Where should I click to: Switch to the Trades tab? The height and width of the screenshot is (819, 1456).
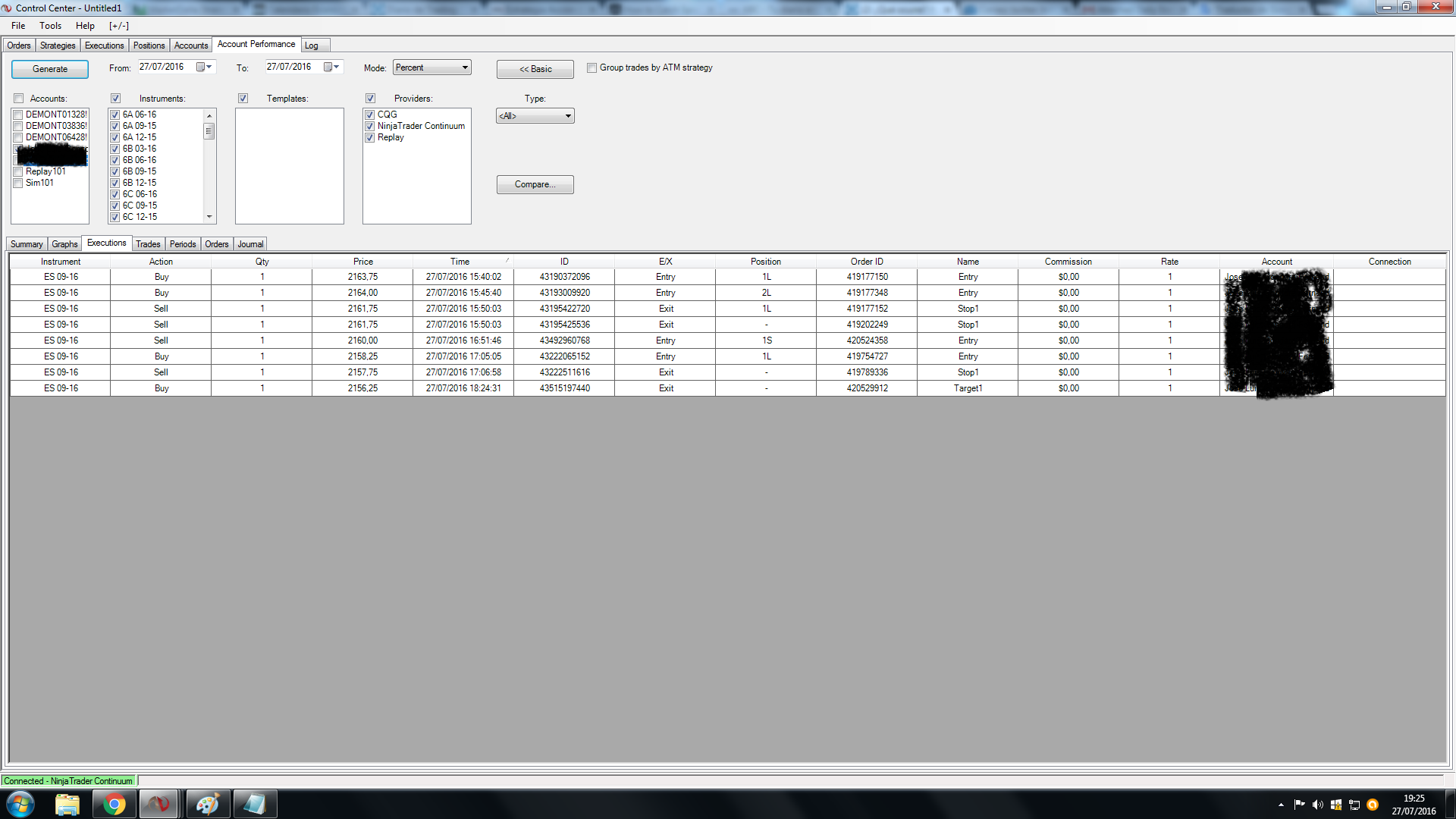pyautogui.click(x=148, y=244)
